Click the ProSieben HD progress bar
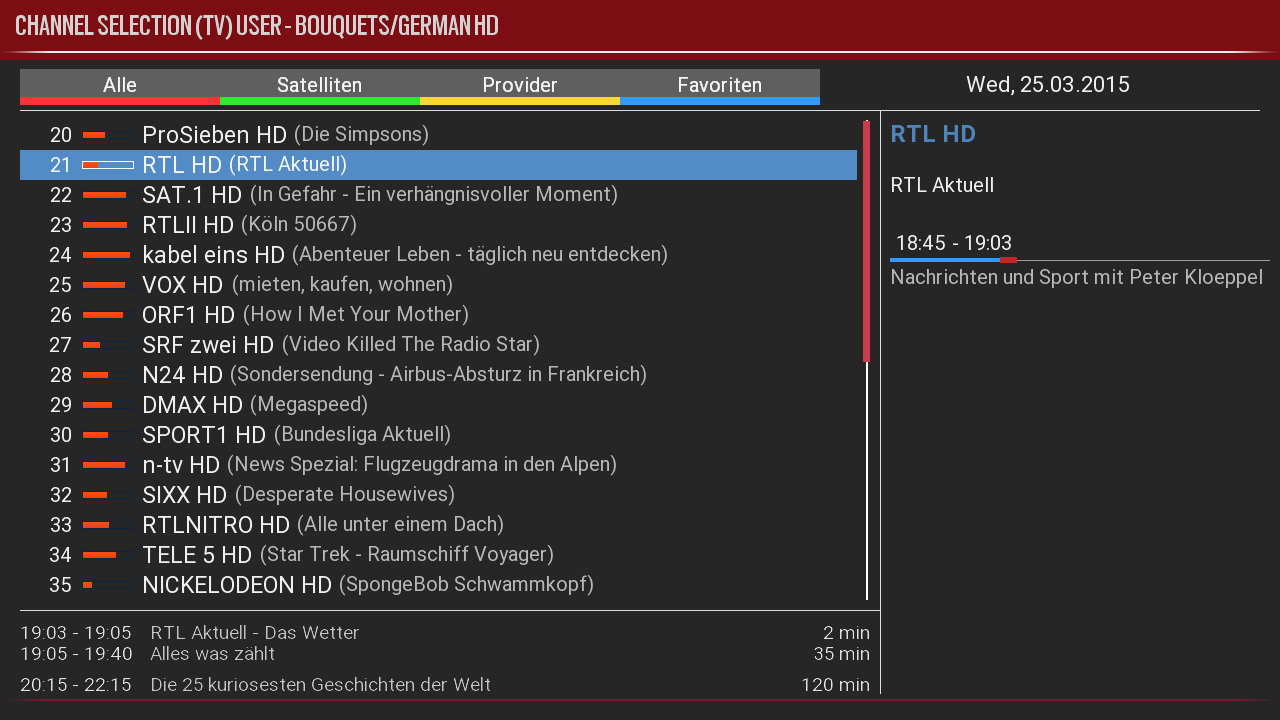 pyautogui.click(x=108, y=135)
